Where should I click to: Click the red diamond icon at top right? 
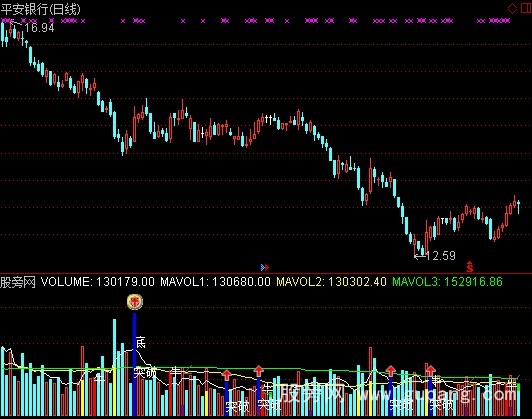pyautogui.click(x=512, y=8)
